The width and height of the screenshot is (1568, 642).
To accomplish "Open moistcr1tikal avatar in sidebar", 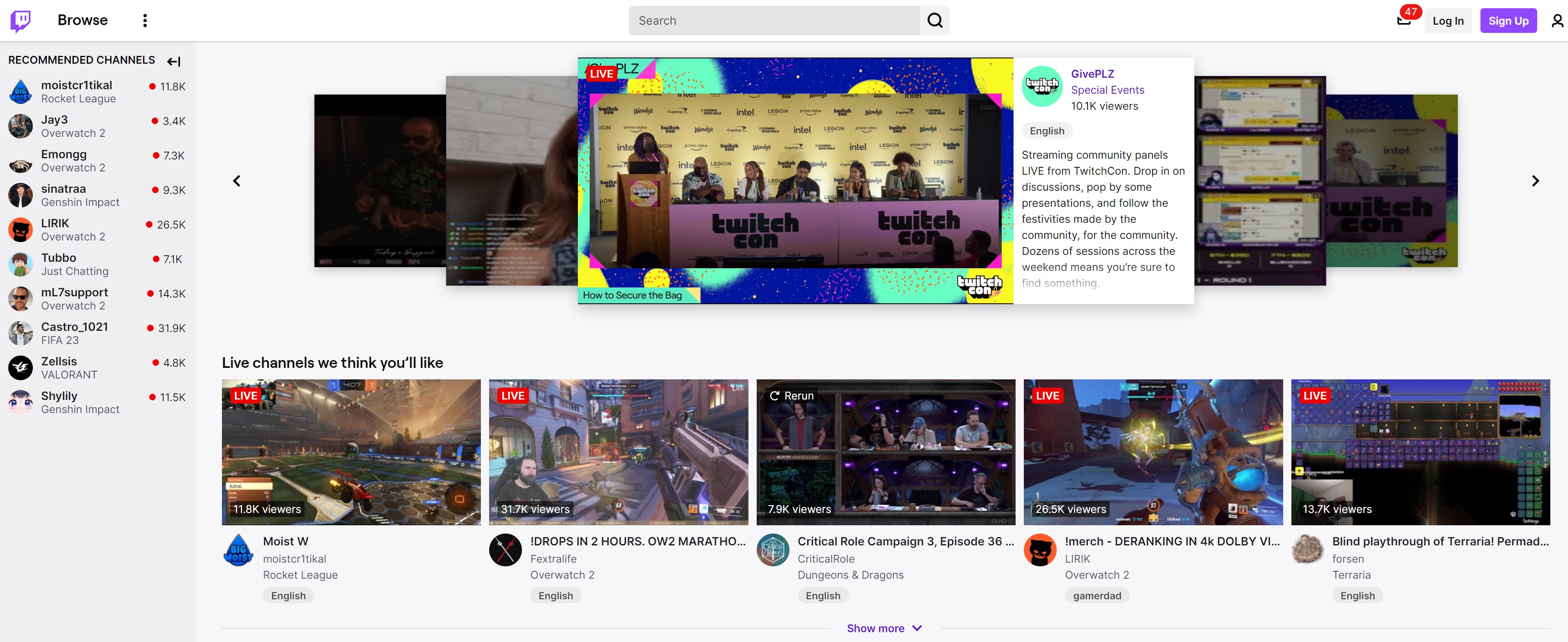I will [x=21, y=92].
